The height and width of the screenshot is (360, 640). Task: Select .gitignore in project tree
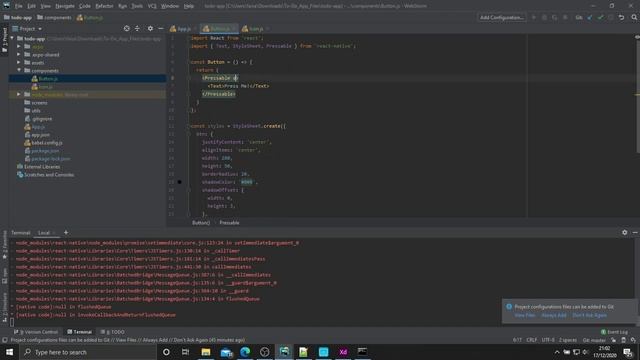click(42, 119)
